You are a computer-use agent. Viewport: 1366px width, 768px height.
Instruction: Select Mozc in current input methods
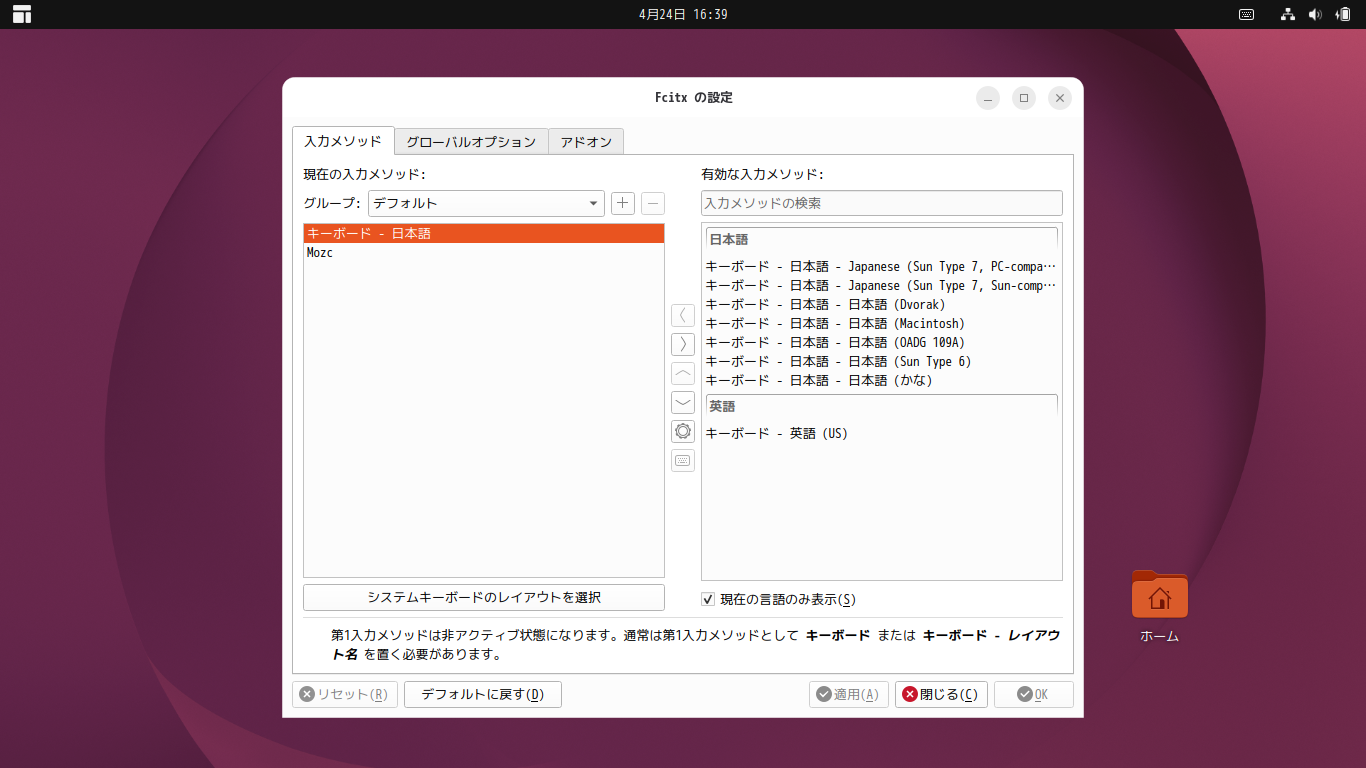click(x=484, y=253)
